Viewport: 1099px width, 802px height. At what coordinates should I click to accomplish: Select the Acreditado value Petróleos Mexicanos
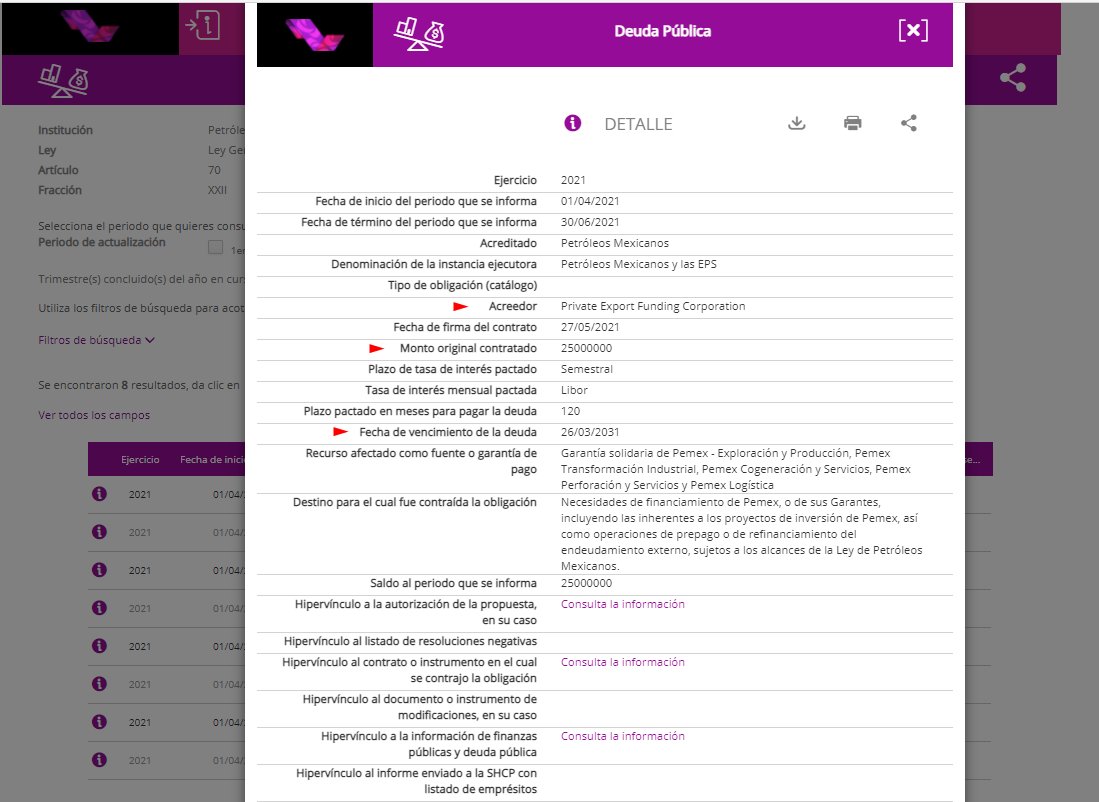click(x=615, y=243)
